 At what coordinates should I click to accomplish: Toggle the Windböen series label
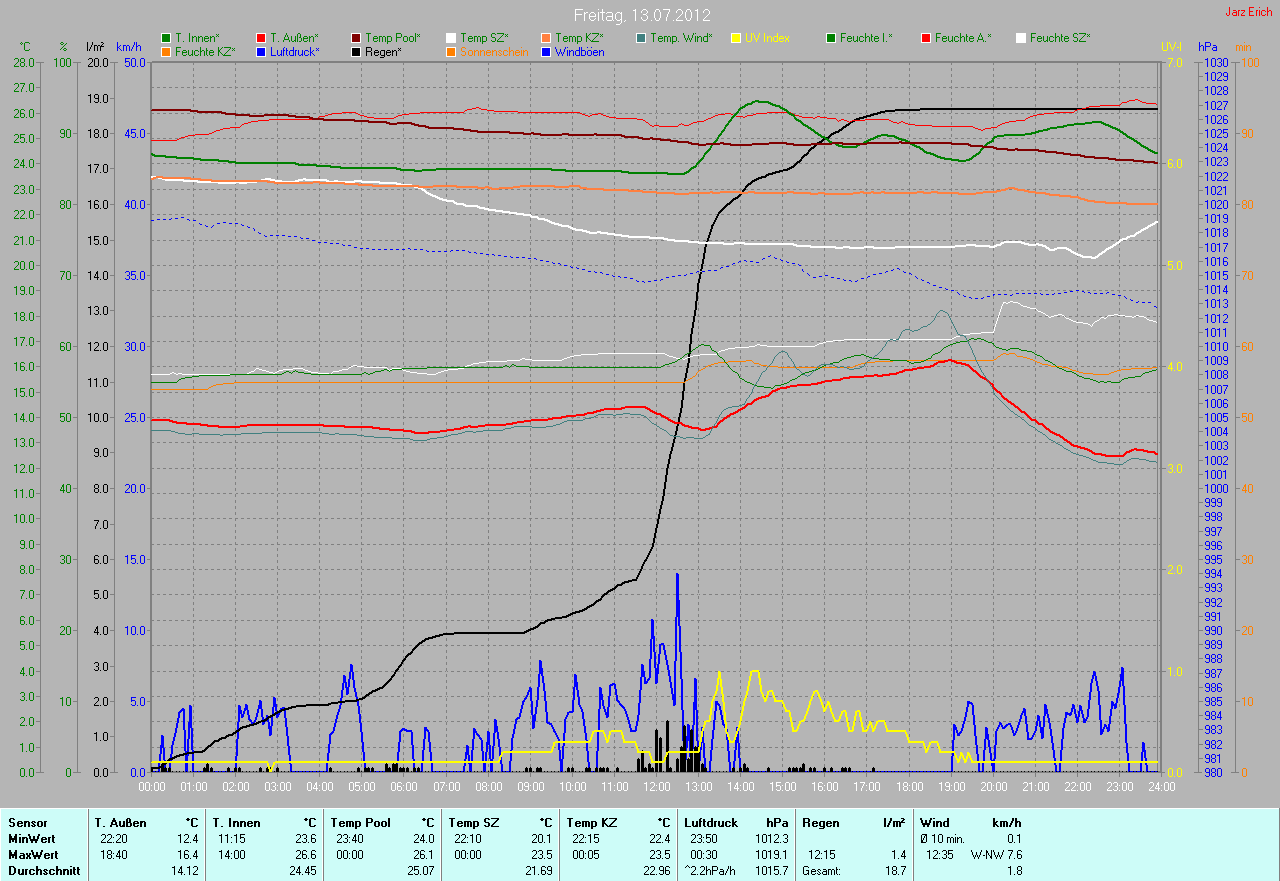pyautogui.click(x=579, y=51)
